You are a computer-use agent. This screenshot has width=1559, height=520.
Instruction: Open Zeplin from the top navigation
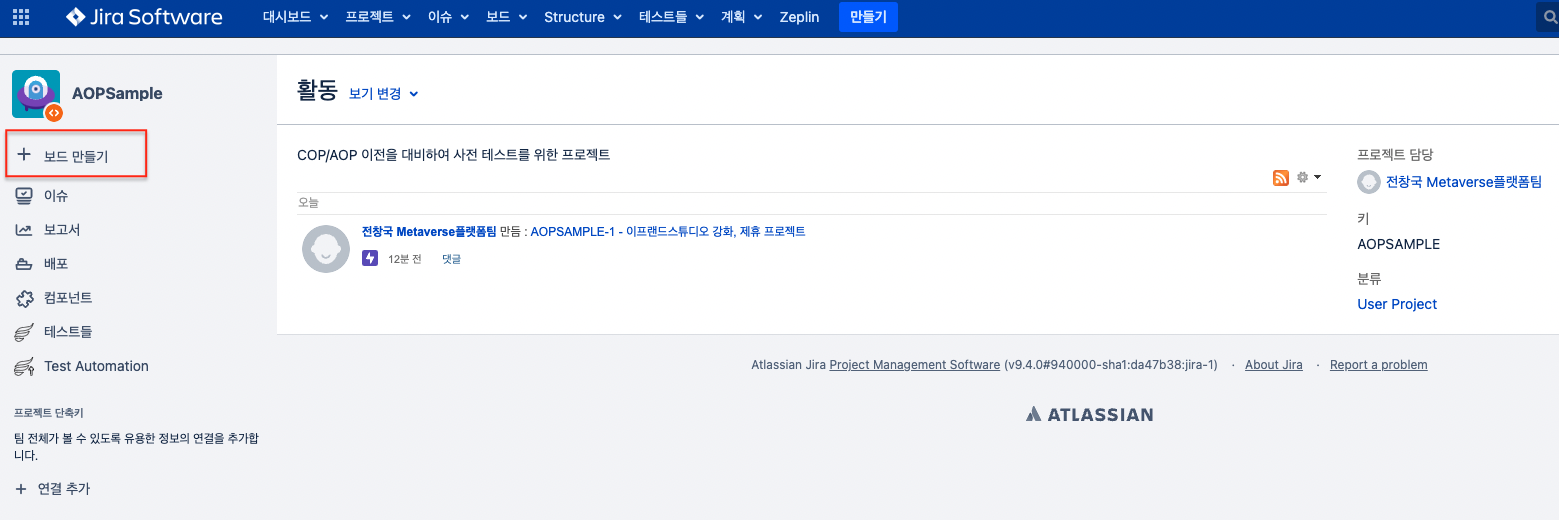(799, 17)
